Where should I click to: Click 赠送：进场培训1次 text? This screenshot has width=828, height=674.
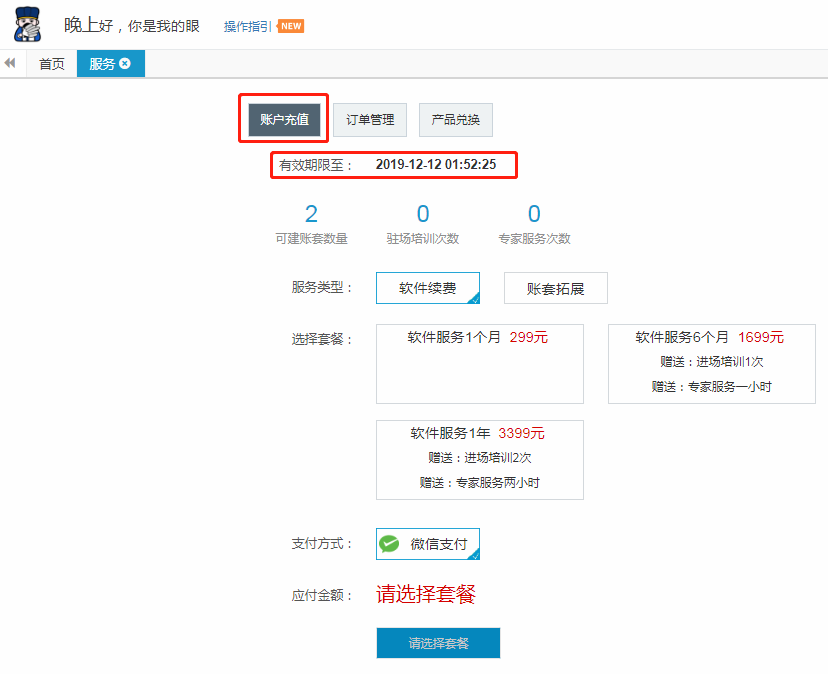point(712,362)
